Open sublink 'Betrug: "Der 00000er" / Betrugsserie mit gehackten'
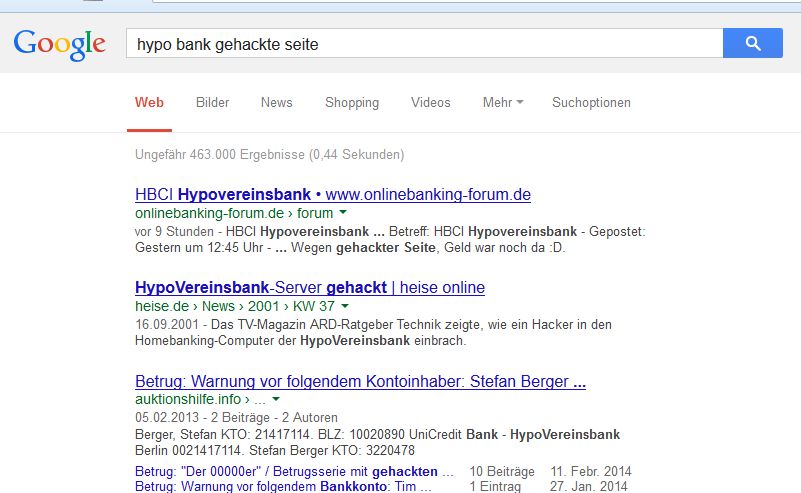 pyautogui.click(x=294, y=471)
